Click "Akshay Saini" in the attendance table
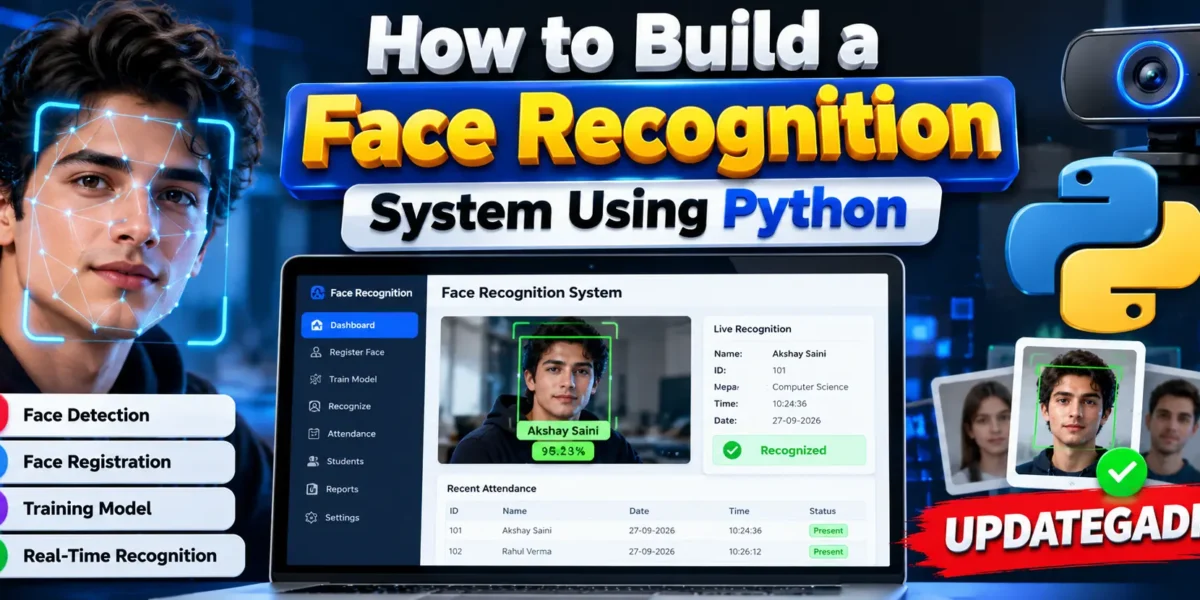The width and height of the screenshot is (1200, 600). (526, 530)
